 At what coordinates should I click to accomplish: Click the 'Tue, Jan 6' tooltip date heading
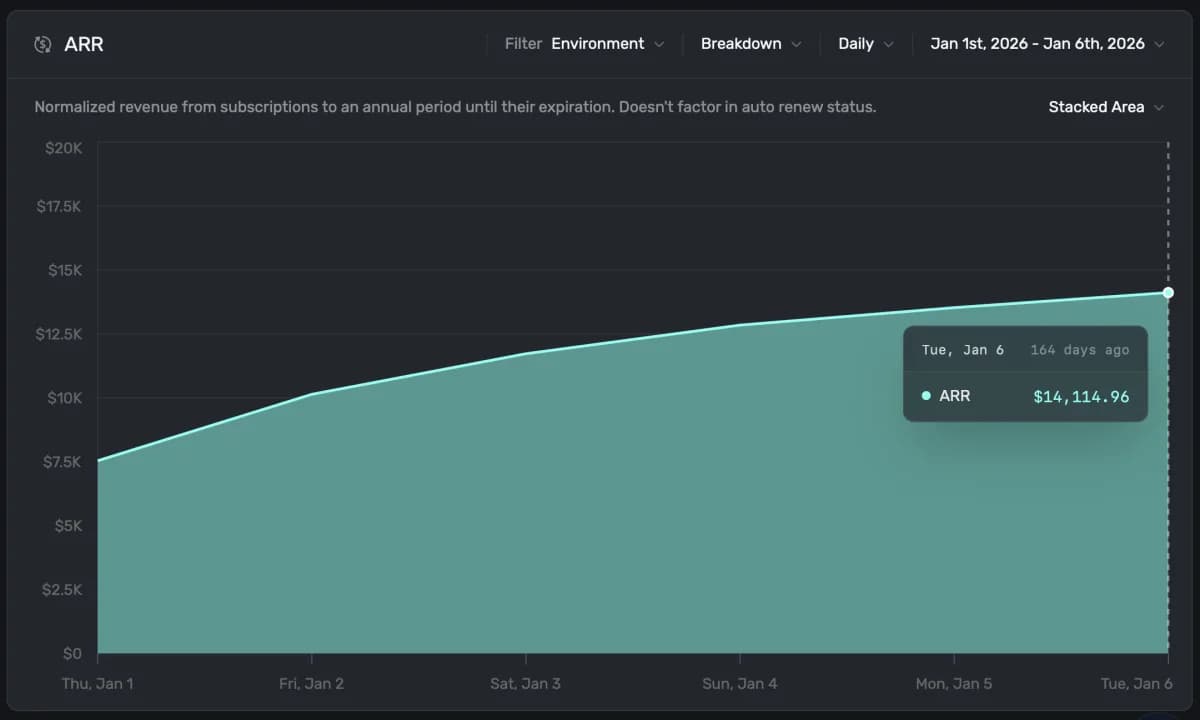click(963, 350)
